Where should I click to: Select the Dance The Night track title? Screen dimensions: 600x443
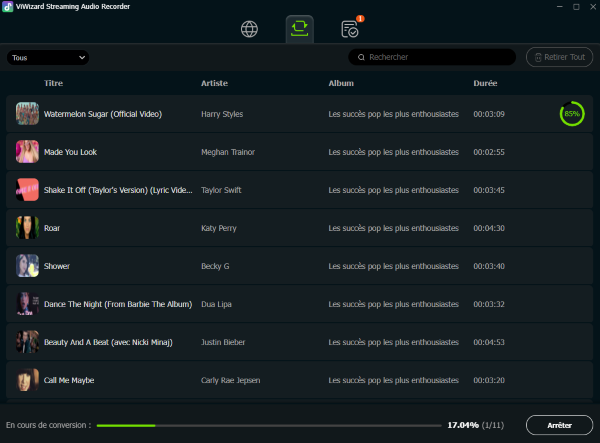pos(117,304)
